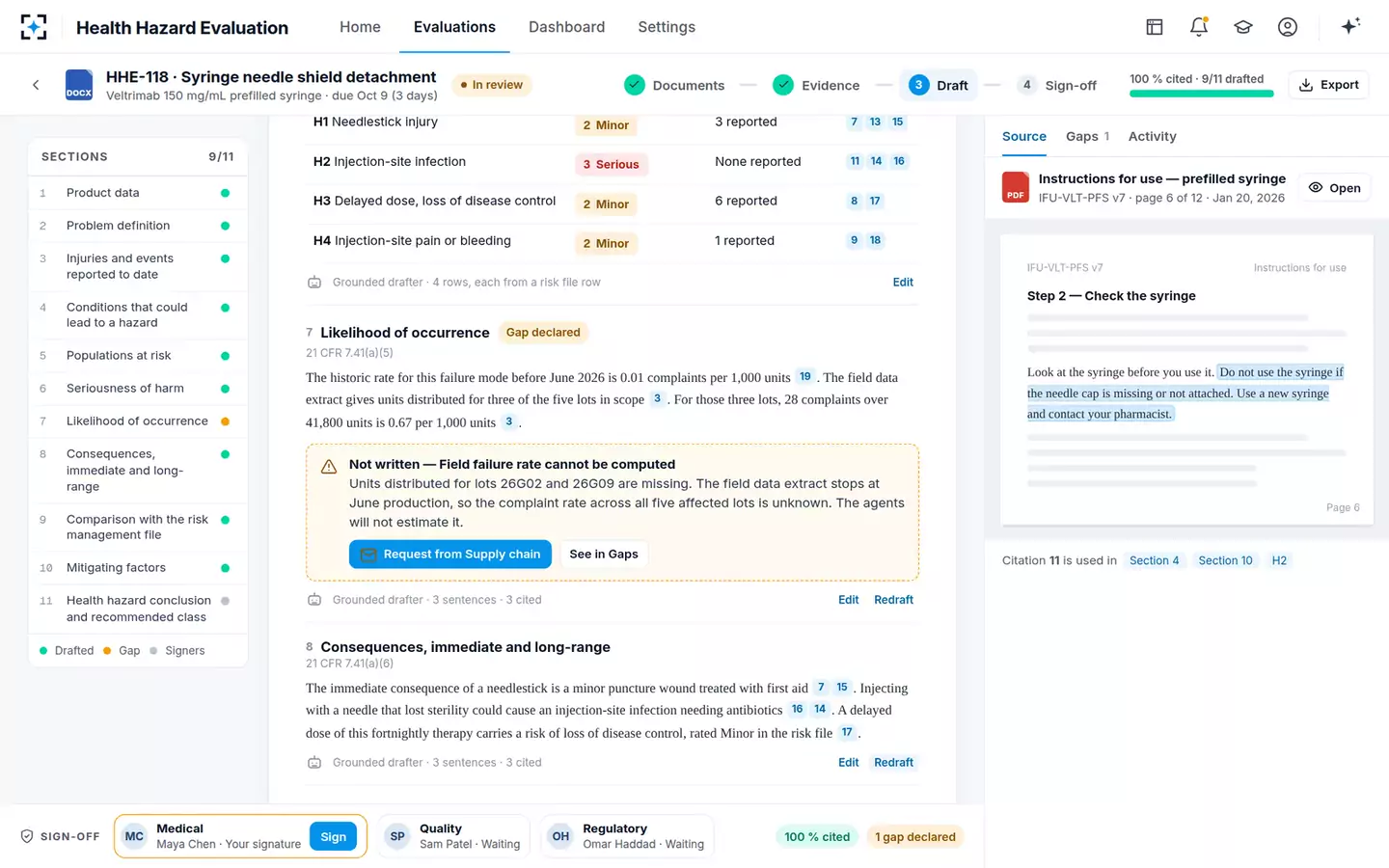Click the drafter bot icon under Consequences section
This screenshot has width=1389, height=868.
click(314, 763)
